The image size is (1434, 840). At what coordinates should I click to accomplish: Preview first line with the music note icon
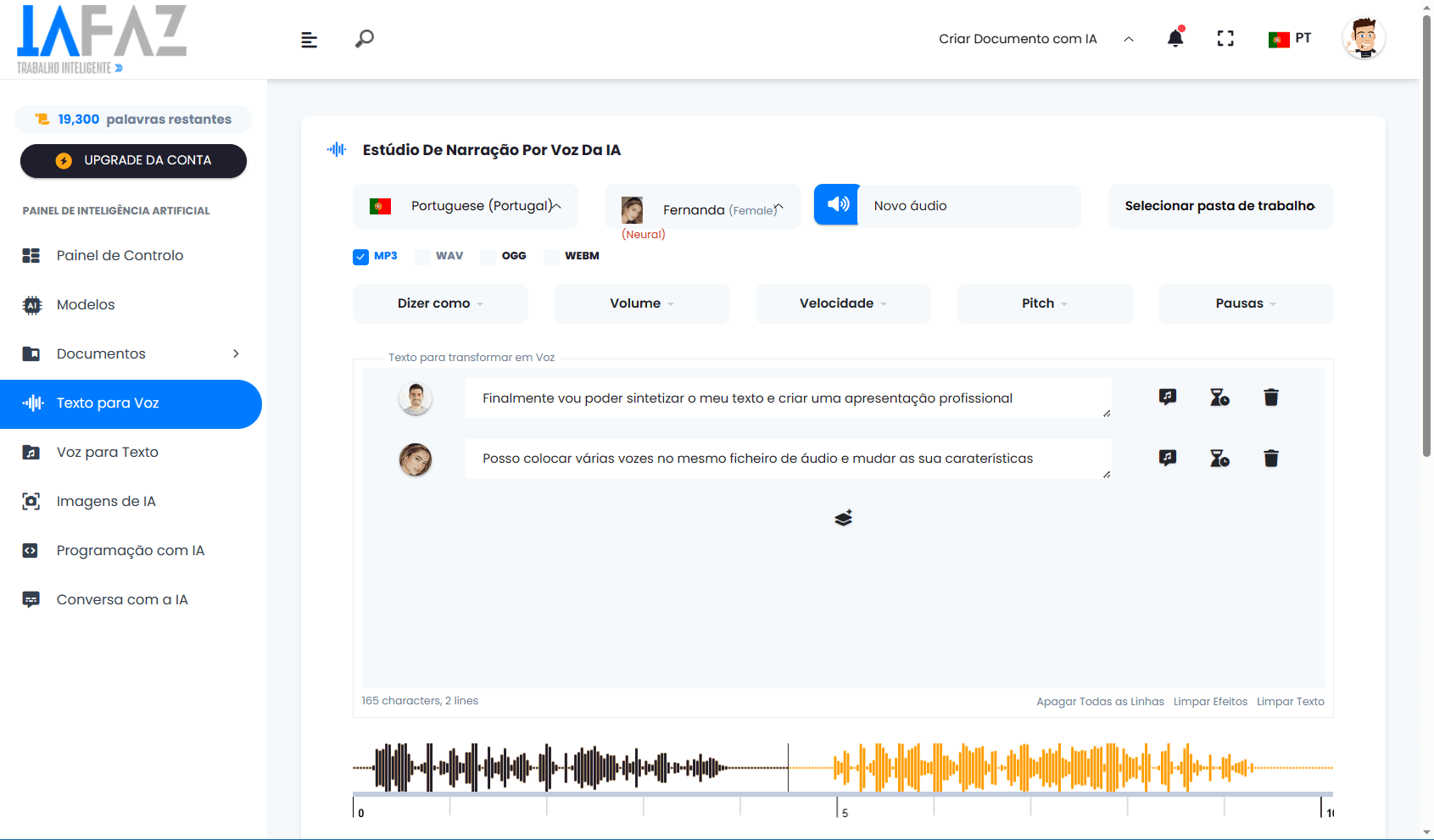click(x=1168, y=398)
